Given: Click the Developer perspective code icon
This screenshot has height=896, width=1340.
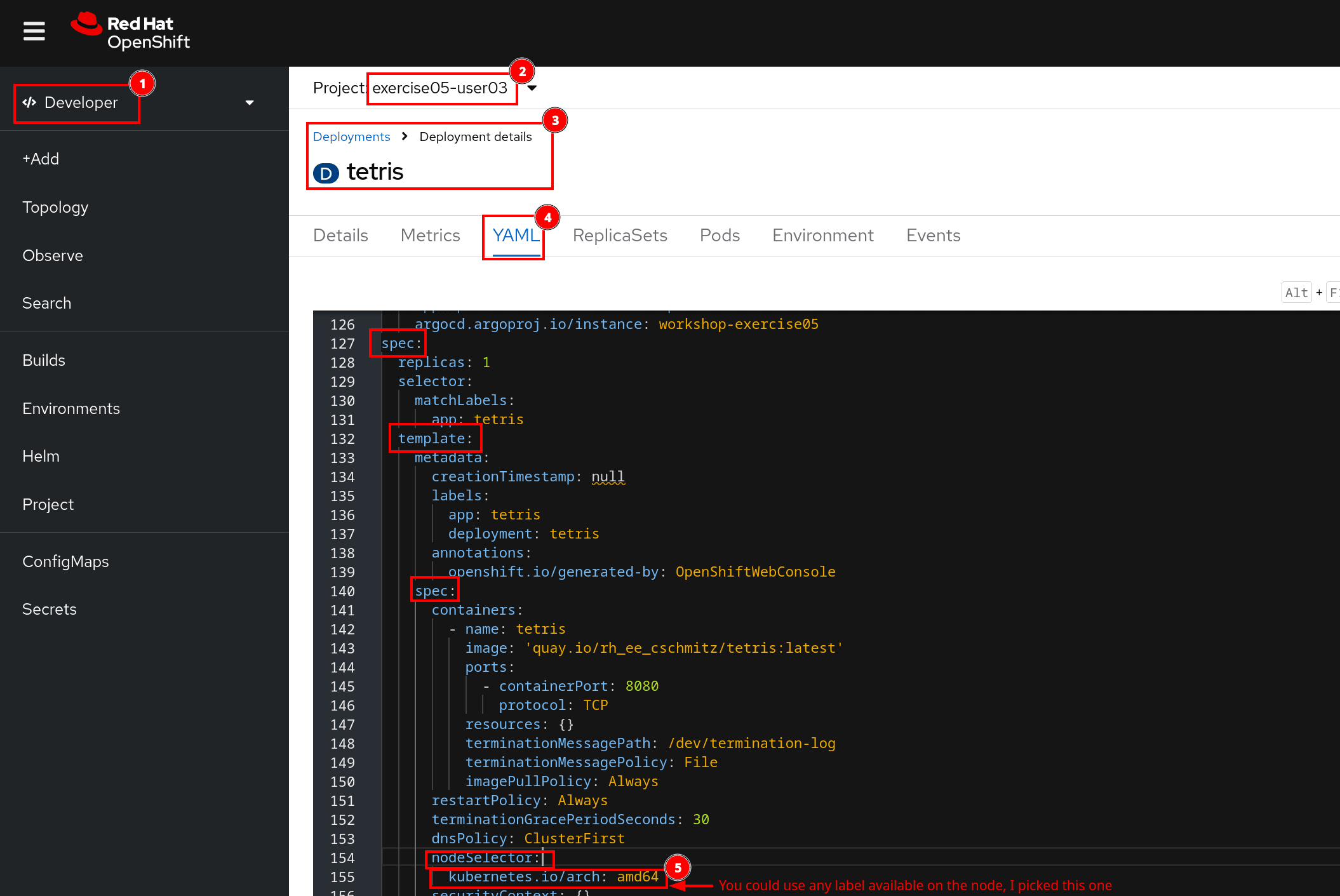Looking at the screenshot, I should click(29, 102).
